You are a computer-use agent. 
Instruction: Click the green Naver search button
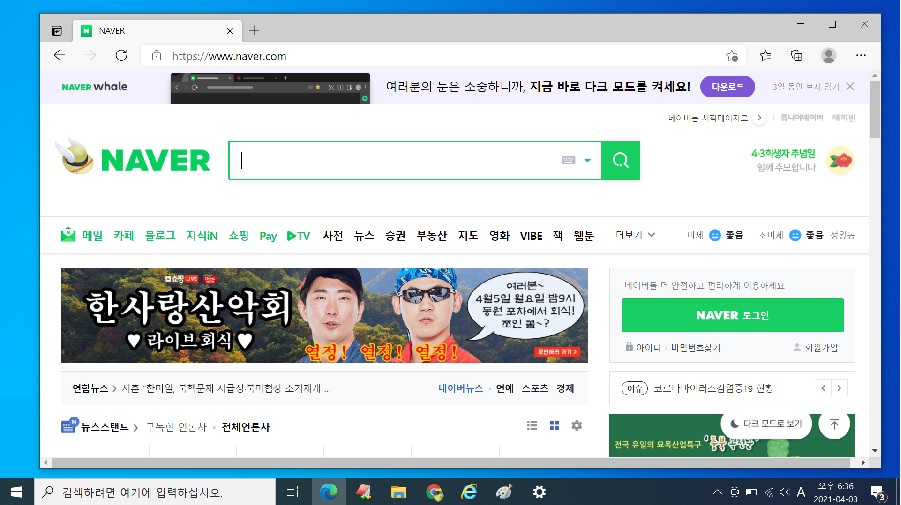620,160
